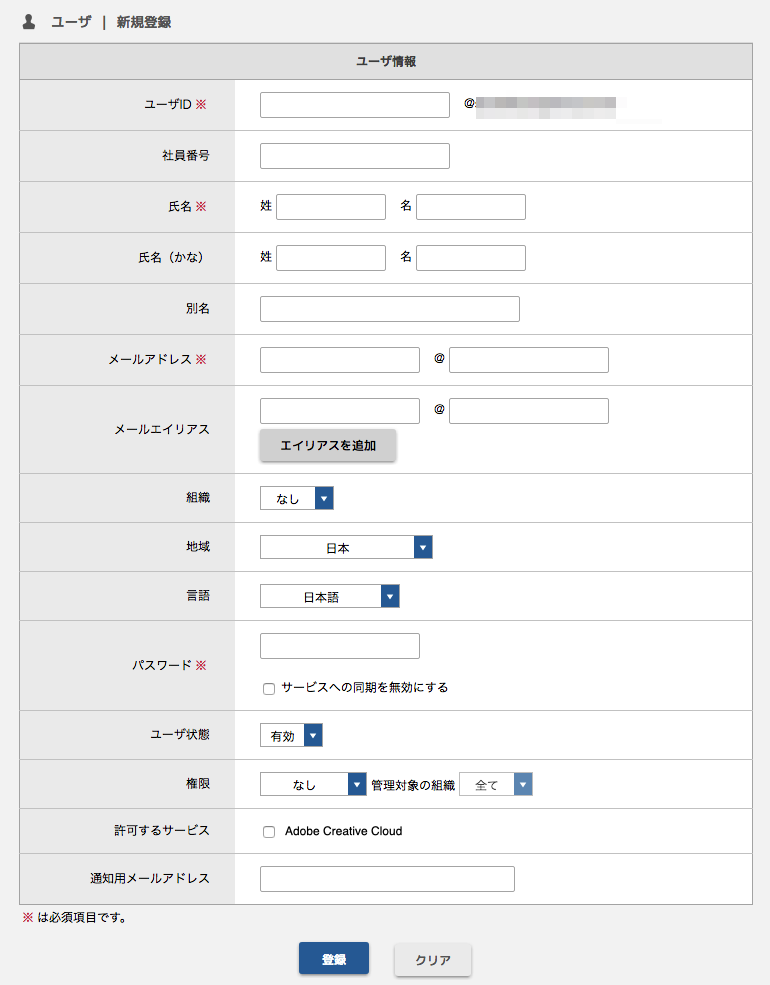This screenshot has height=985, width=770.
Task: Open 管理対象の組織 dropdown showing 全て
Action: point(496,784)
